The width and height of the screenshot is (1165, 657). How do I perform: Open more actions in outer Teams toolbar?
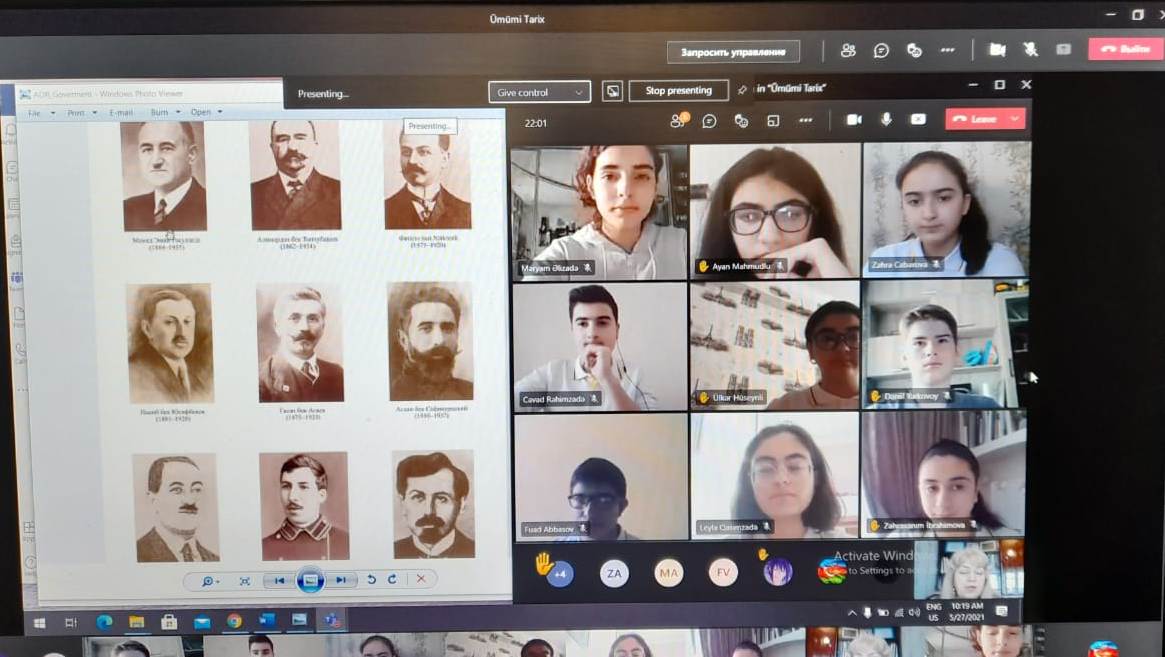pos(947,50)
